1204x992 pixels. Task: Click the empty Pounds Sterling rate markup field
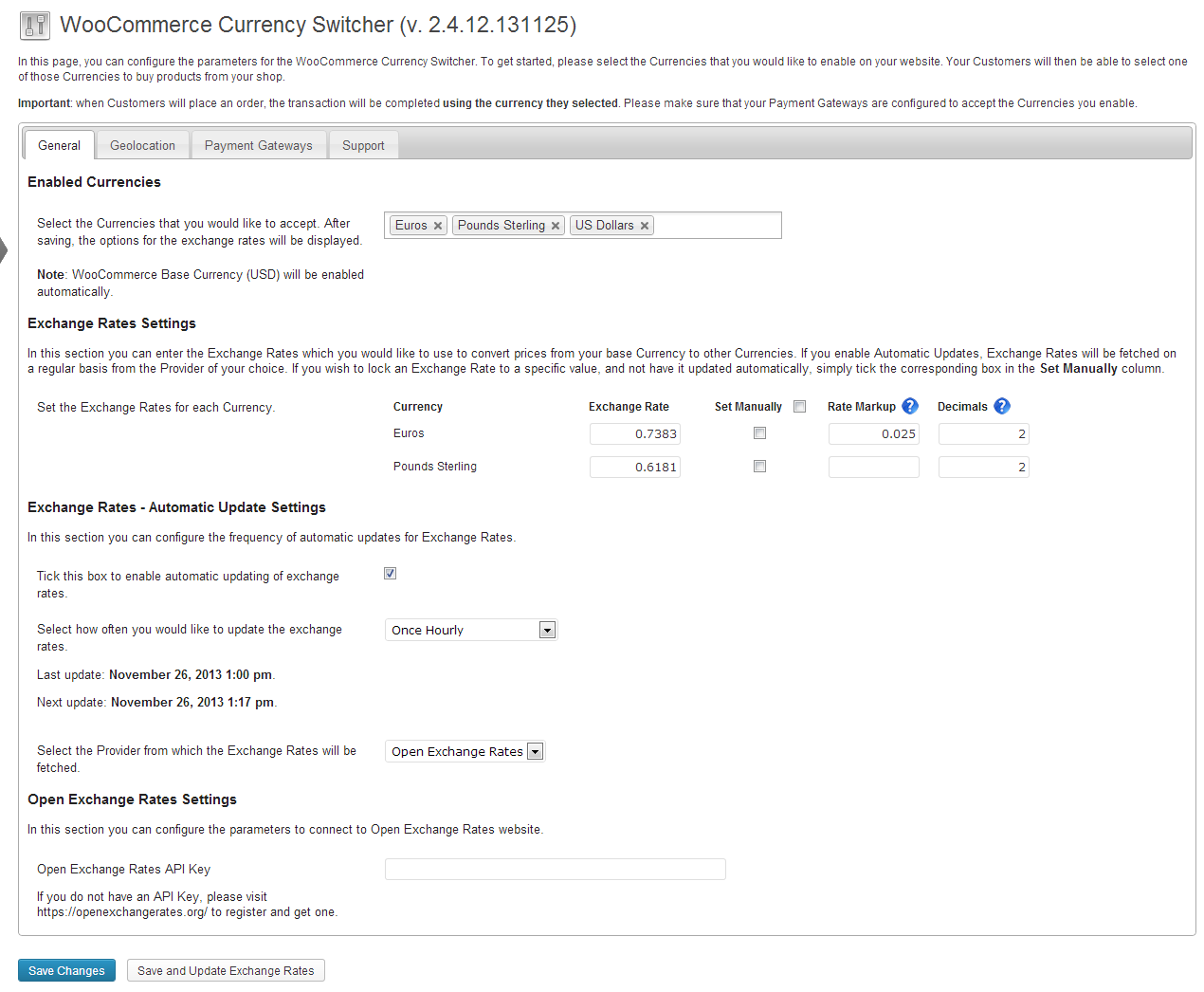(874, 468)
